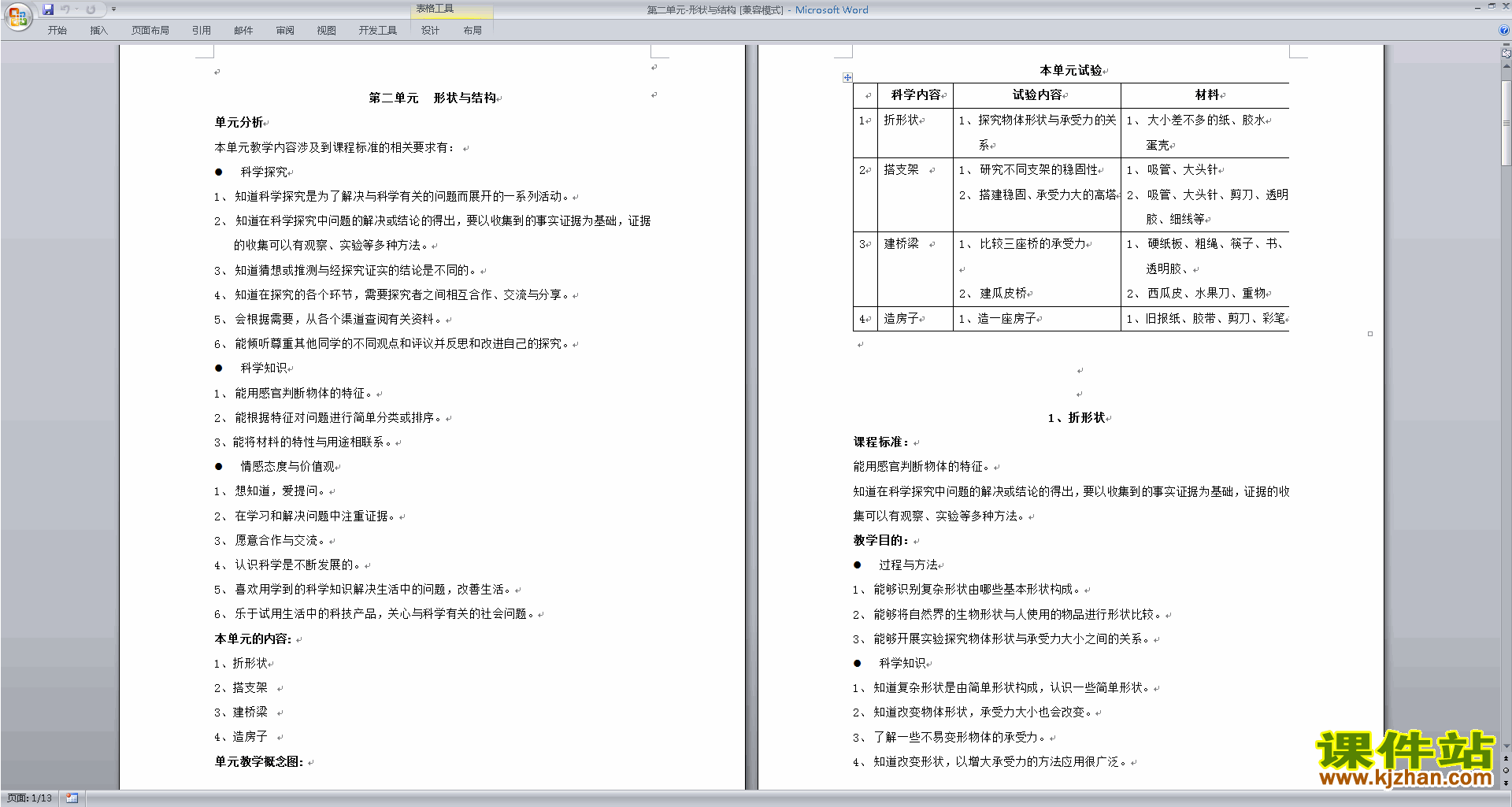The width and height of the screenshot is (1512, 807).
Task: Click the table cell 旧报纸、胶带、剪刀、彩笔
Action: [x=1215, y=318]
